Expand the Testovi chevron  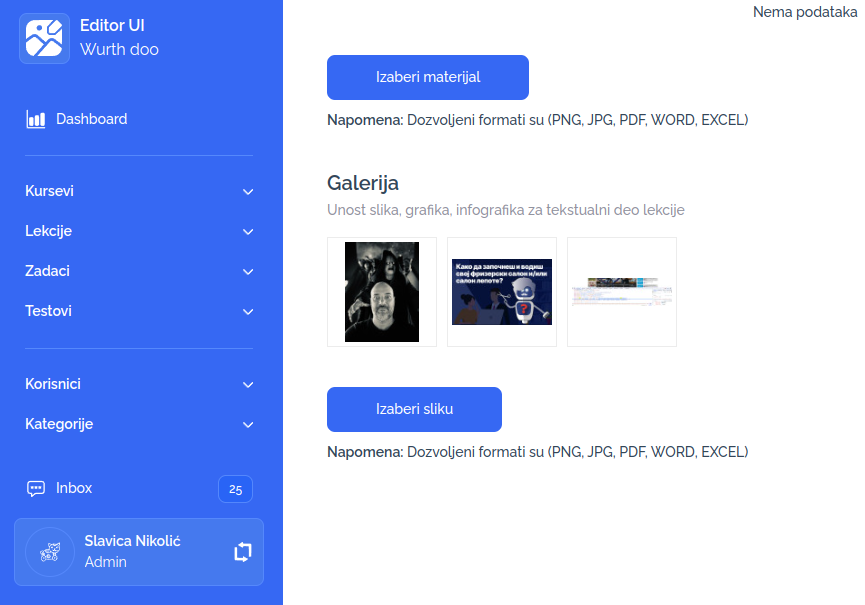tap(248, 312)
